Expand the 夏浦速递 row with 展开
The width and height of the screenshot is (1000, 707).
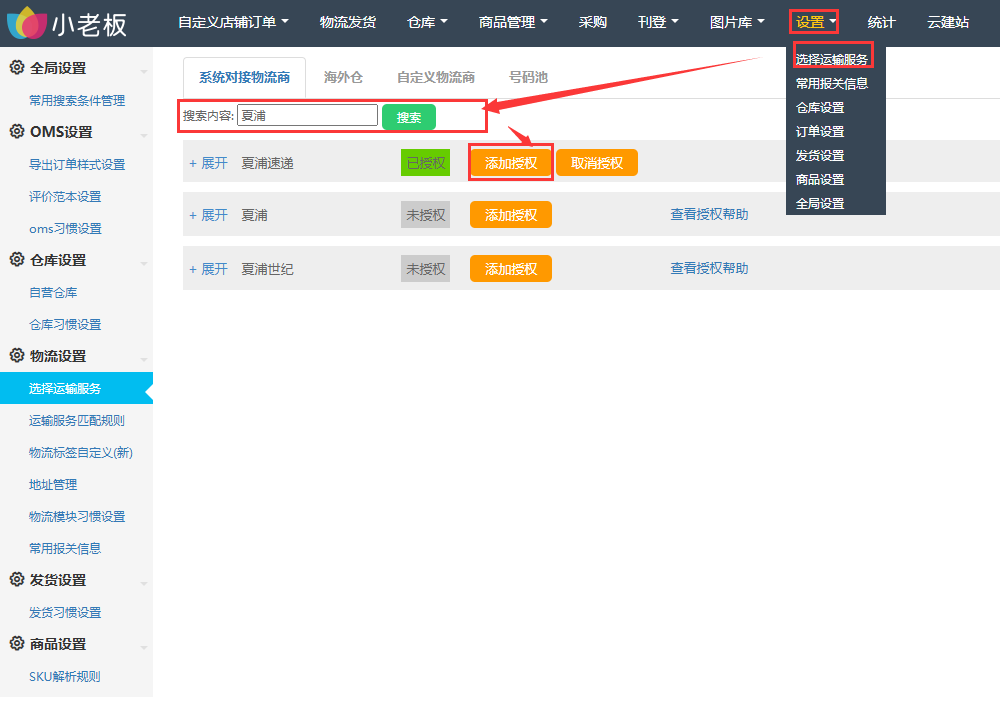209,163
